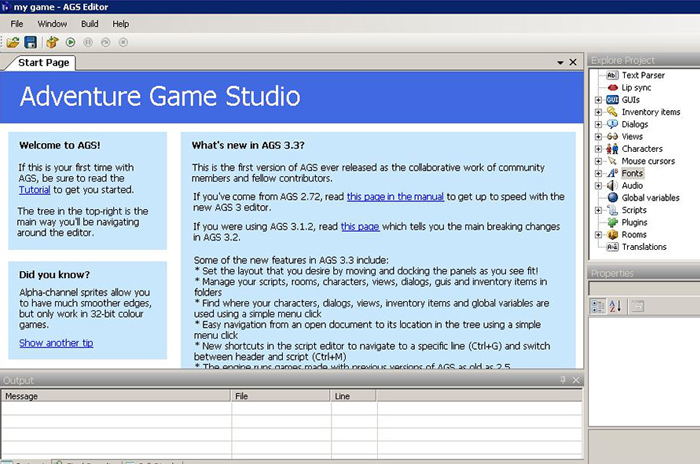The width and height of the screenshot is (700, 464).
Task: Expand the Audio tree node
Action: click(x=598, y=185)
